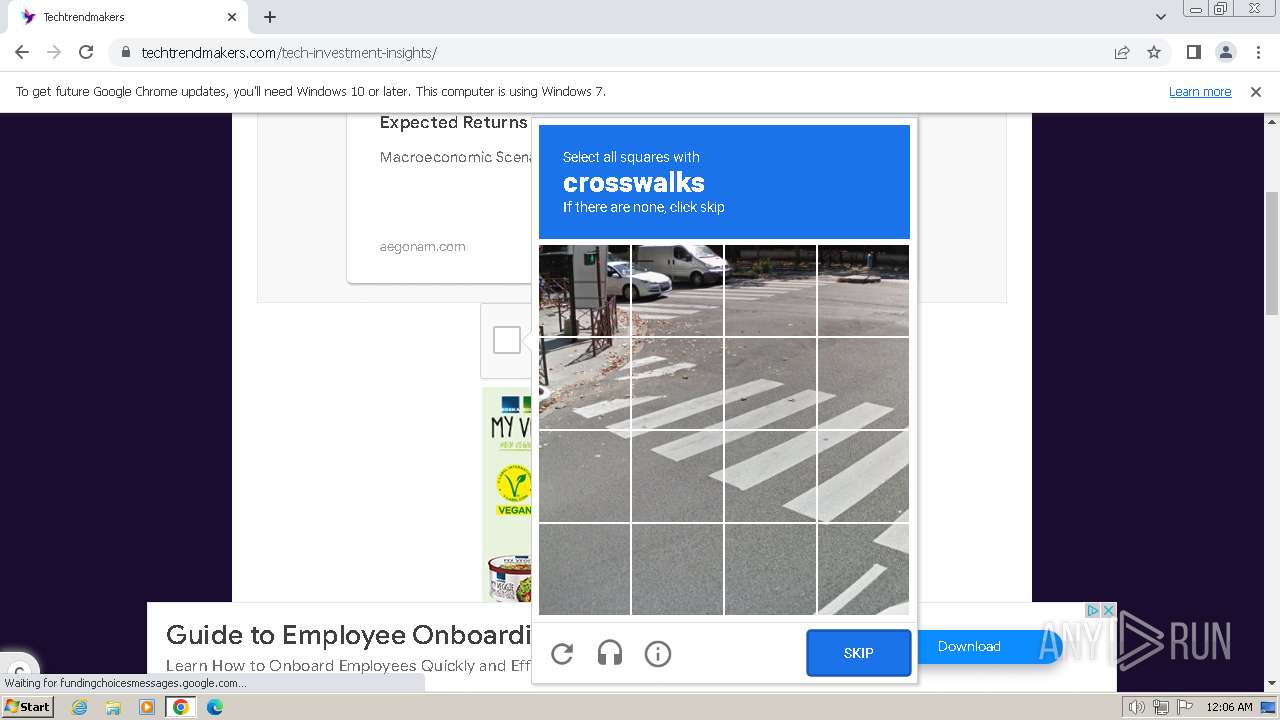Click the Expected Returns heading
The height and width of the screenshot is (720, 1280).
tap(453, 122)
